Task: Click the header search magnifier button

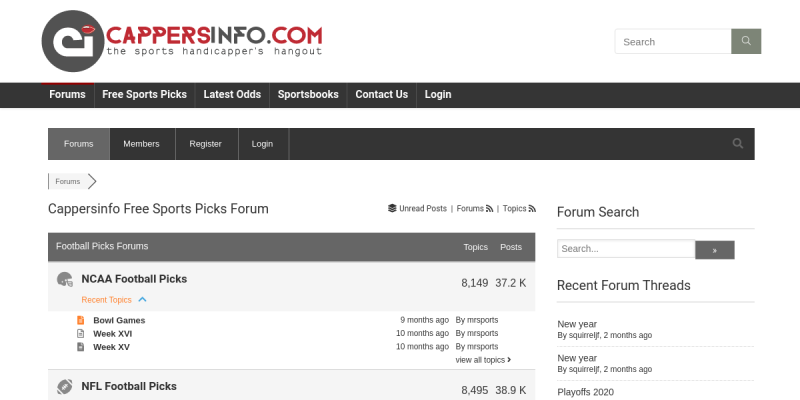Action: [746, 41]
